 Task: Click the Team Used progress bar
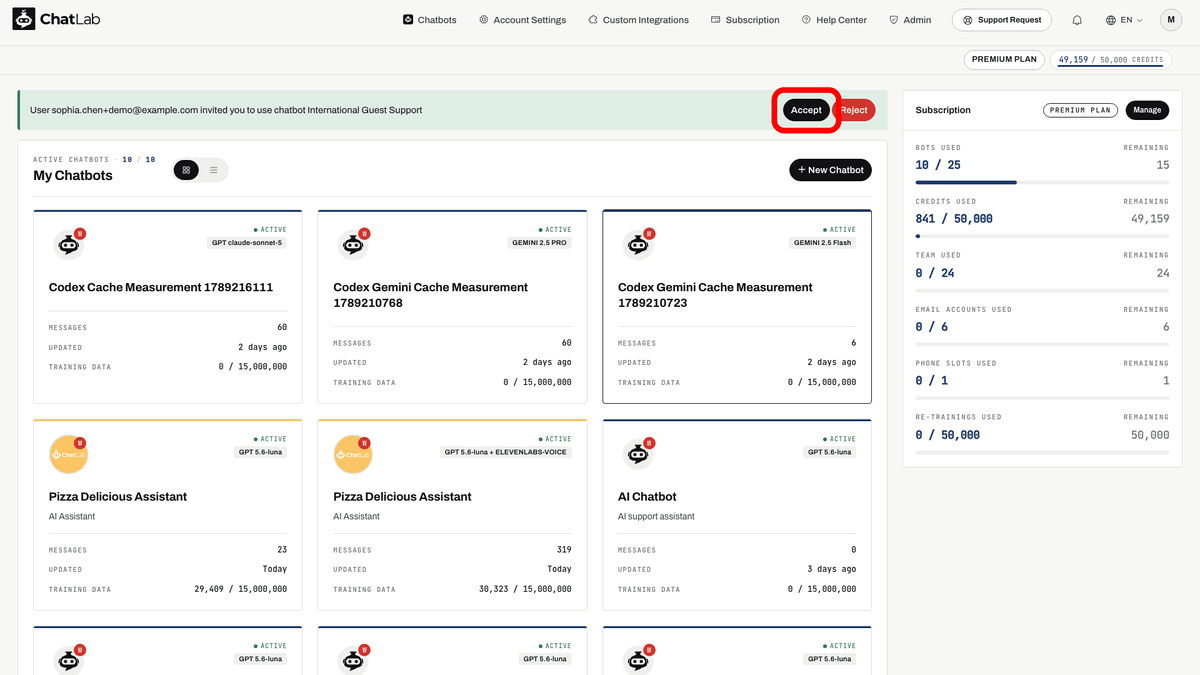(1042, 290)
